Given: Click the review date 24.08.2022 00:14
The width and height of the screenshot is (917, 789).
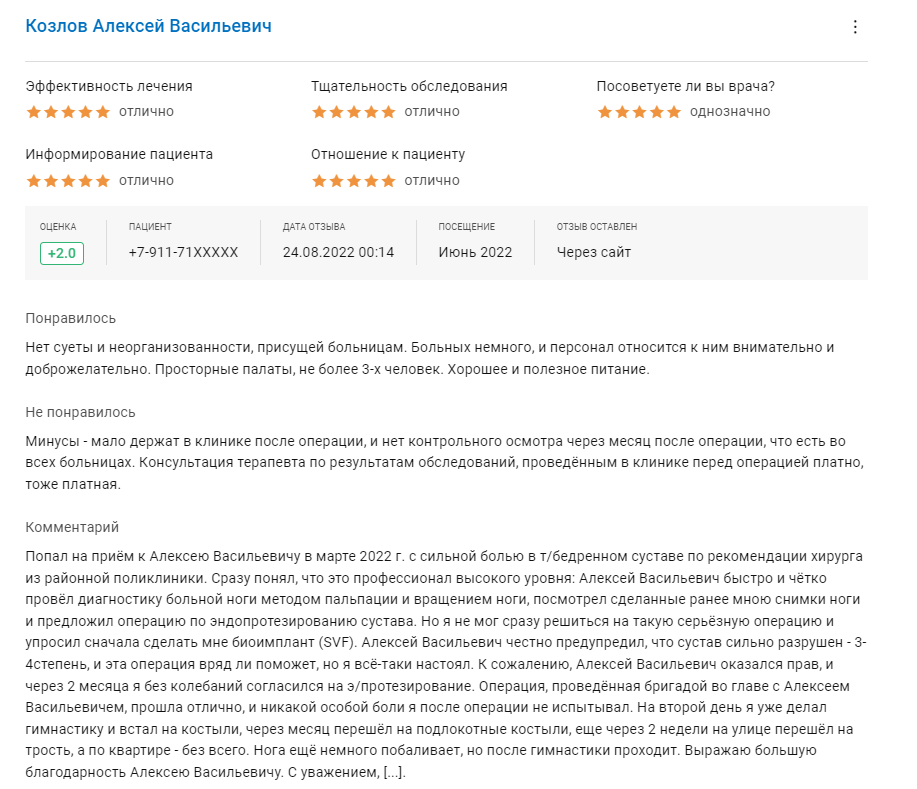Looking at the screenshot, I should click(x=338, y=252).
